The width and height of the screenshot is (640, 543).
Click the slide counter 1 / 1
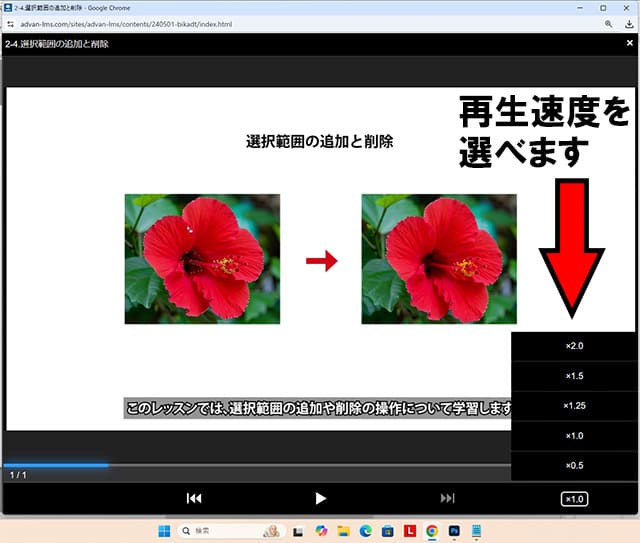tap(18, 475)
